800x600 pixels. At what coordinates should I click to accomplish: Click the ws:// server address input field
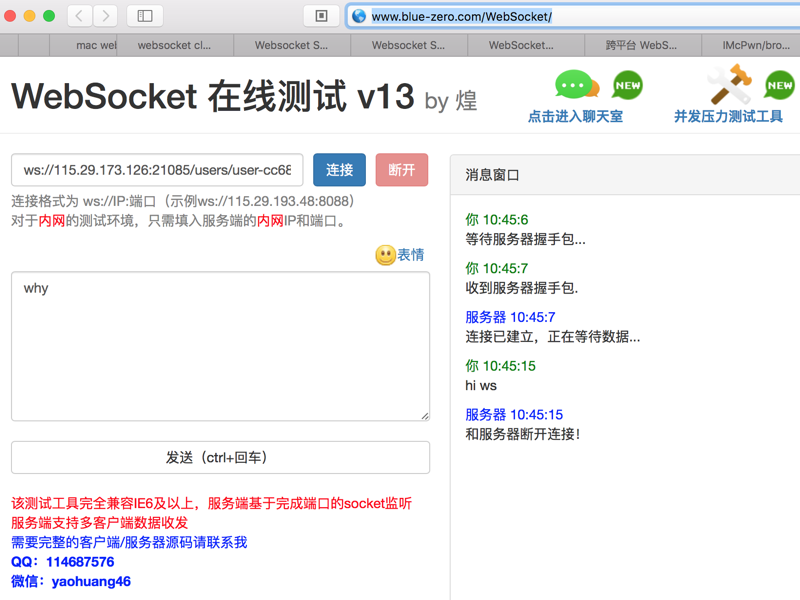tap(157, 170)
